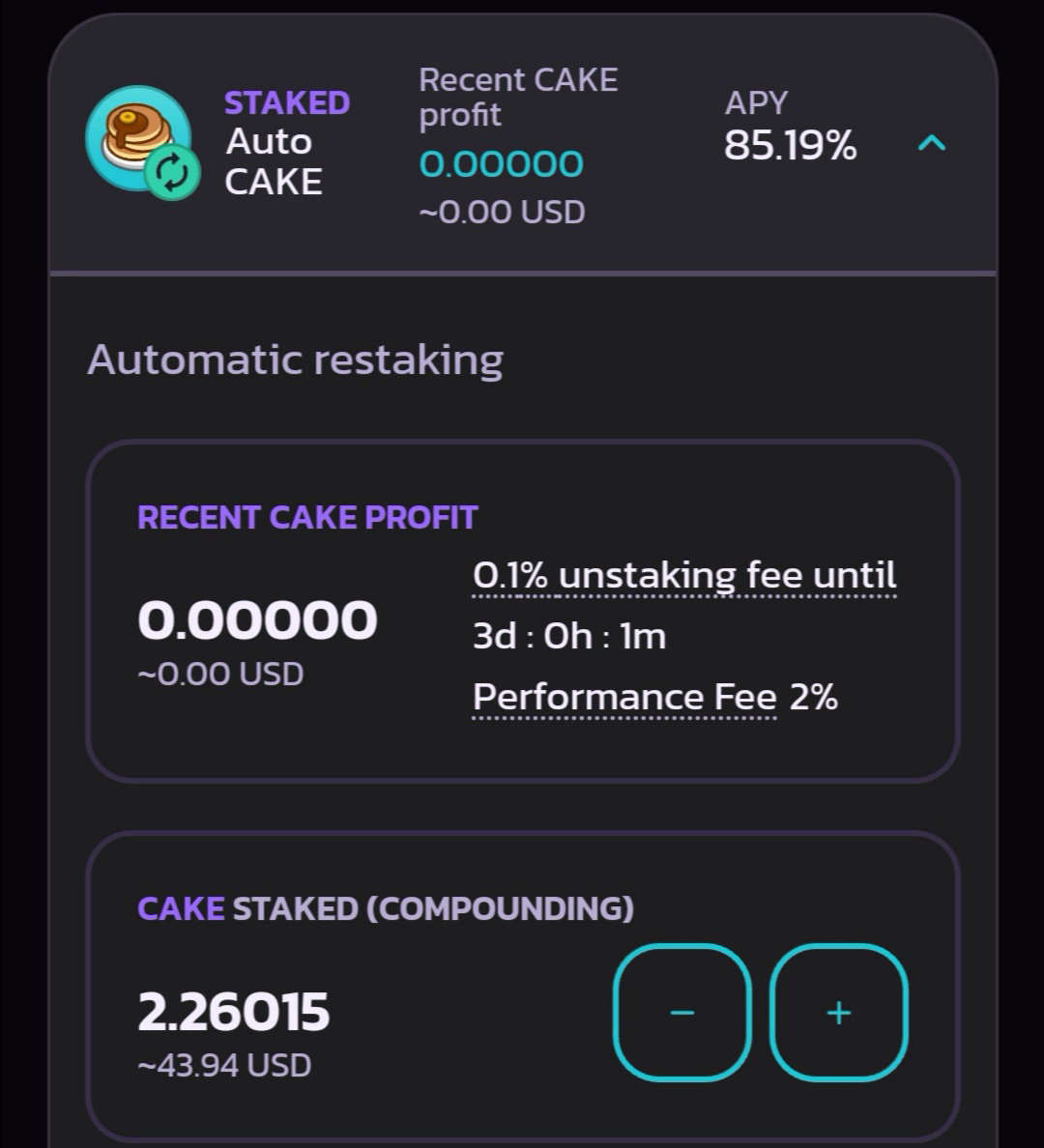Show the 0.1% unstaking fee tooltip

pyautogui.click(x=684, y=576)
